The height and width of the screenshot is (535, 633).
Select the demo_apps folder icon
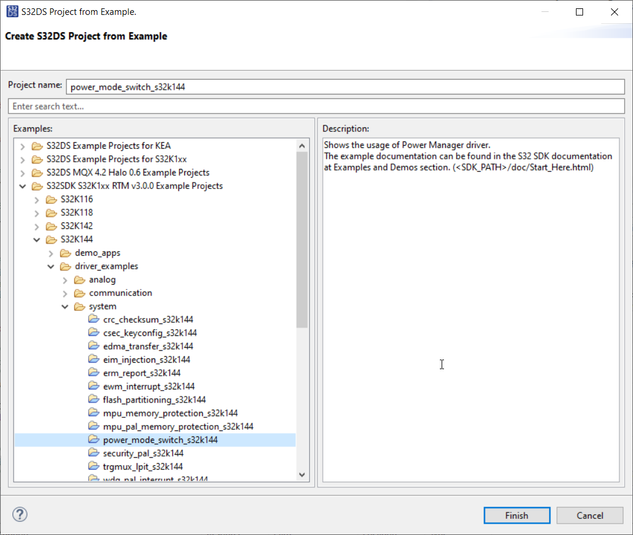65,253
